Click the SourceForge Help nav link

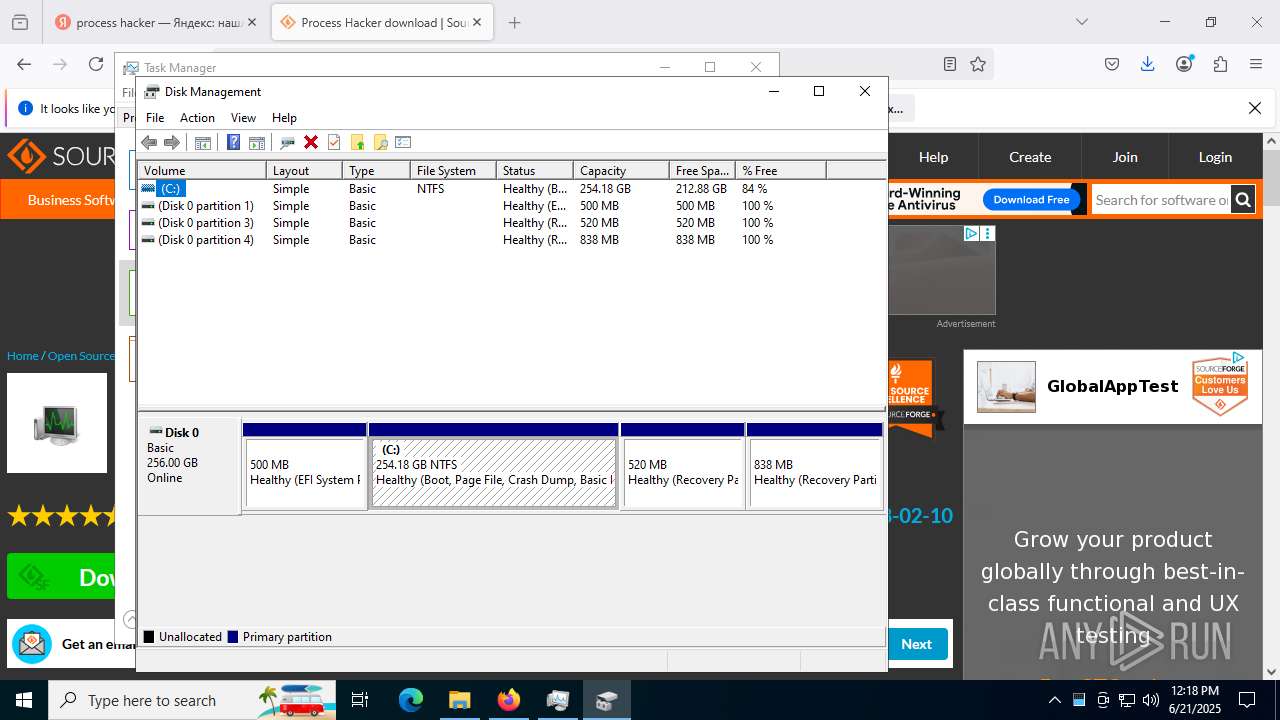point(933,157)
